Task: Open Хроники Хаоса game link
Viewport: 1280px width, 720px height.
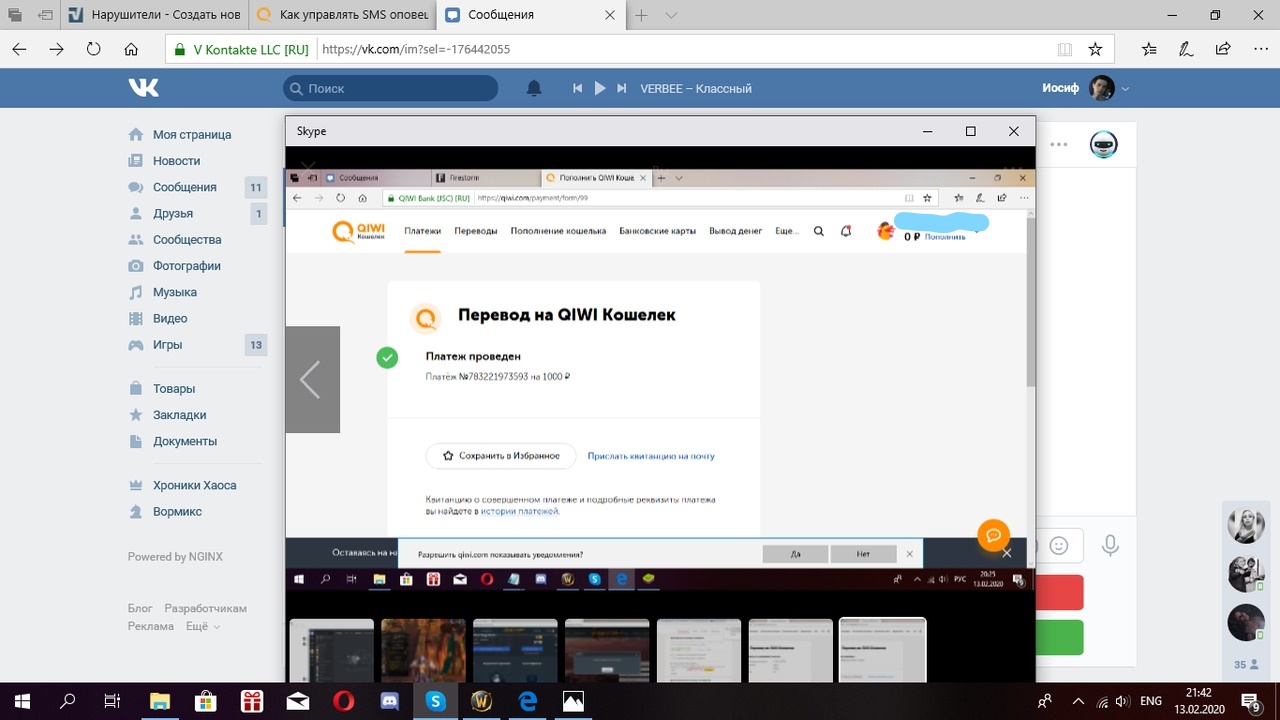Action: click(x=194, y=485)
